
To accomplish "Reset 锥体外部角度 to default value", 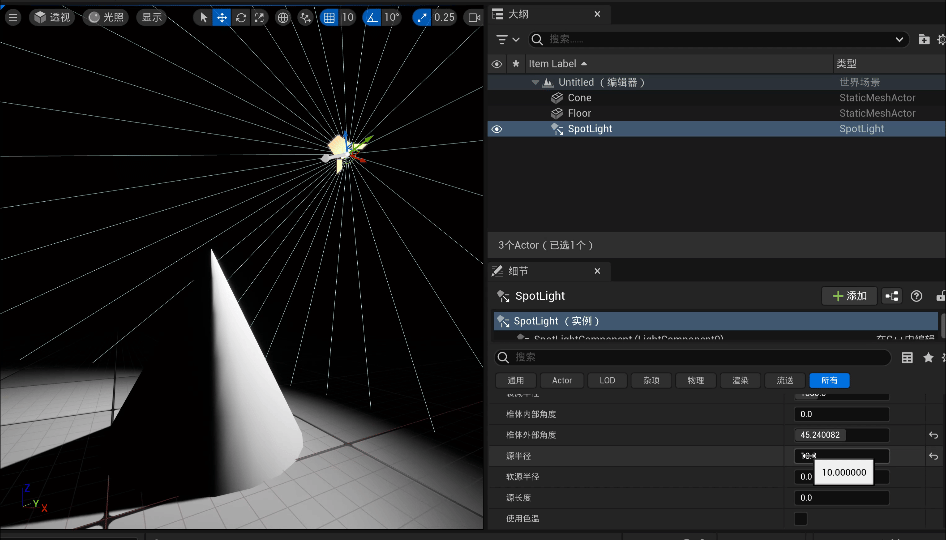I will 933,435.
